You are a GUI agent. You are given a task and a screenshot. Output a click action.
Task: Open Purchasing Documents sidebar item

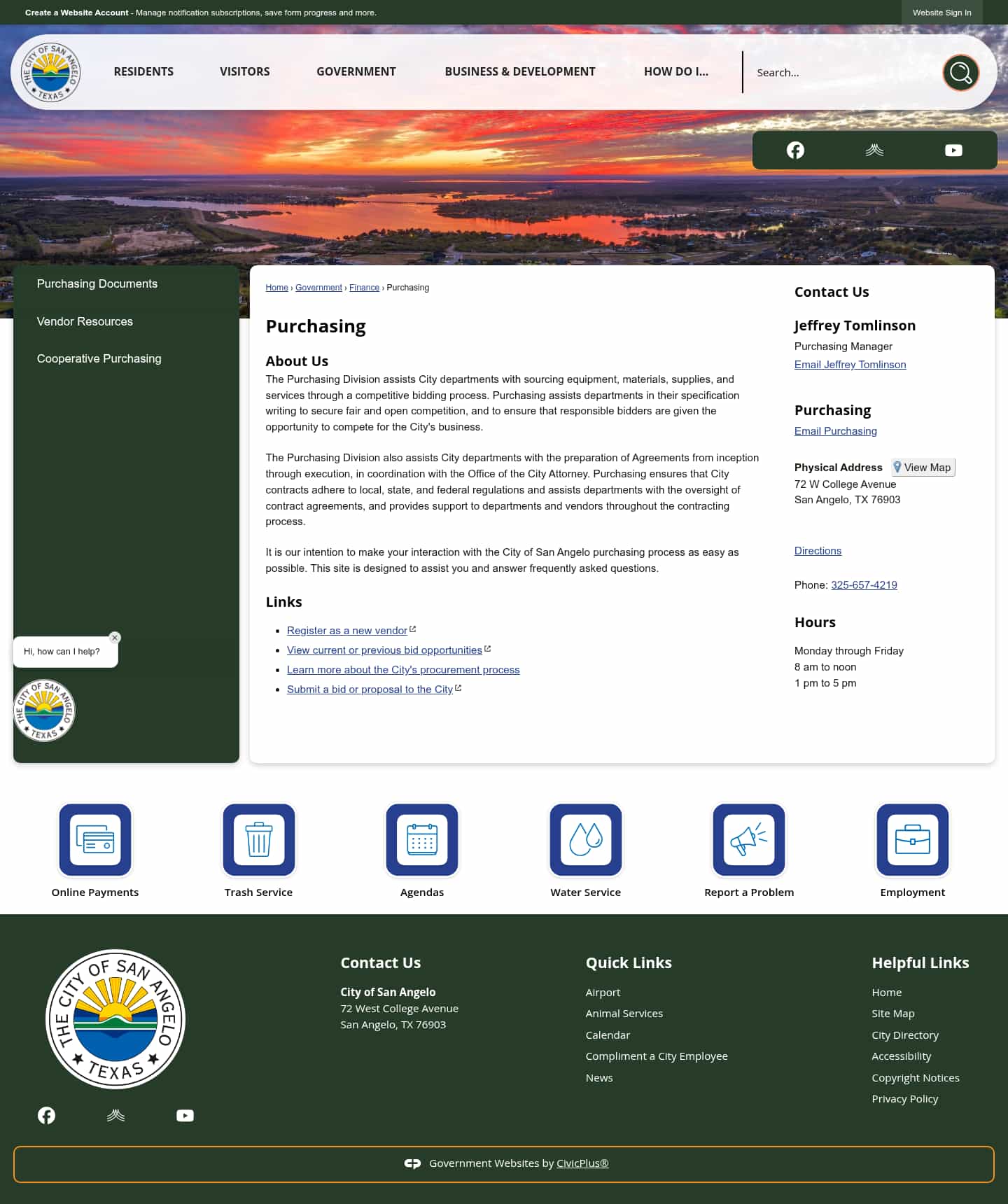97,283
